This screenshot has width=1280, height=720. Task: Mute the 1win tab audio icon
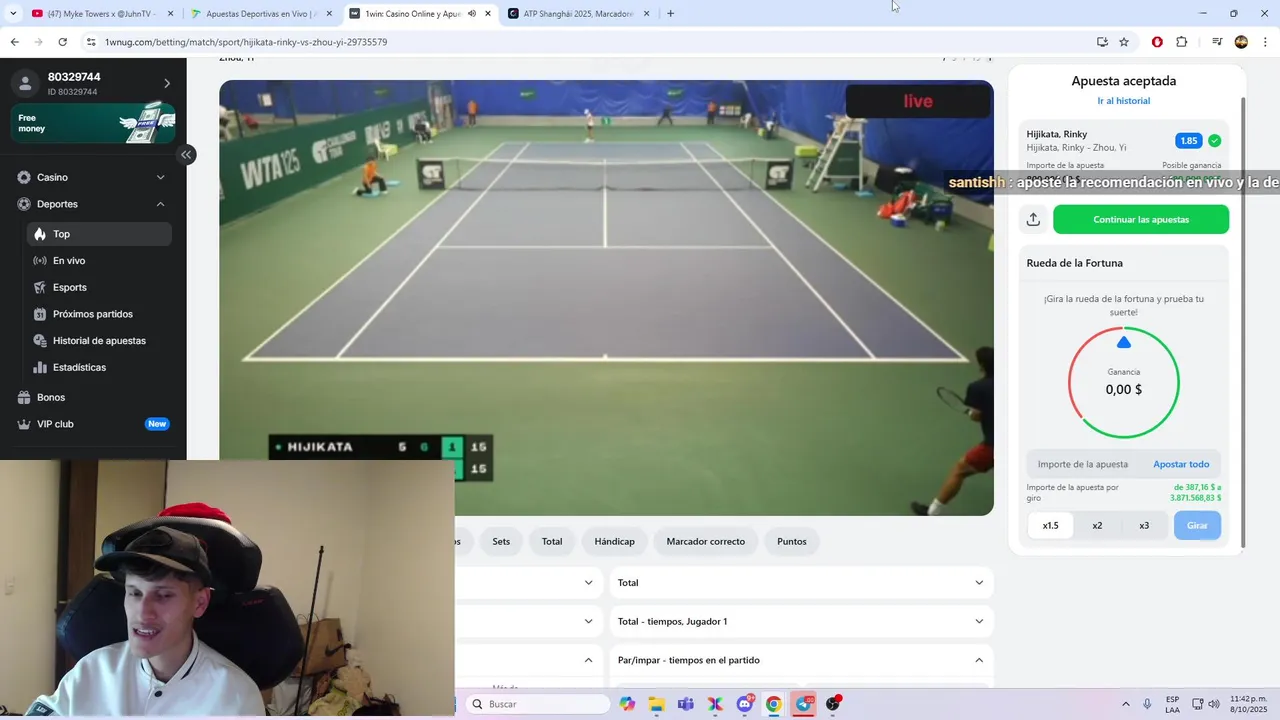(472, 14)
